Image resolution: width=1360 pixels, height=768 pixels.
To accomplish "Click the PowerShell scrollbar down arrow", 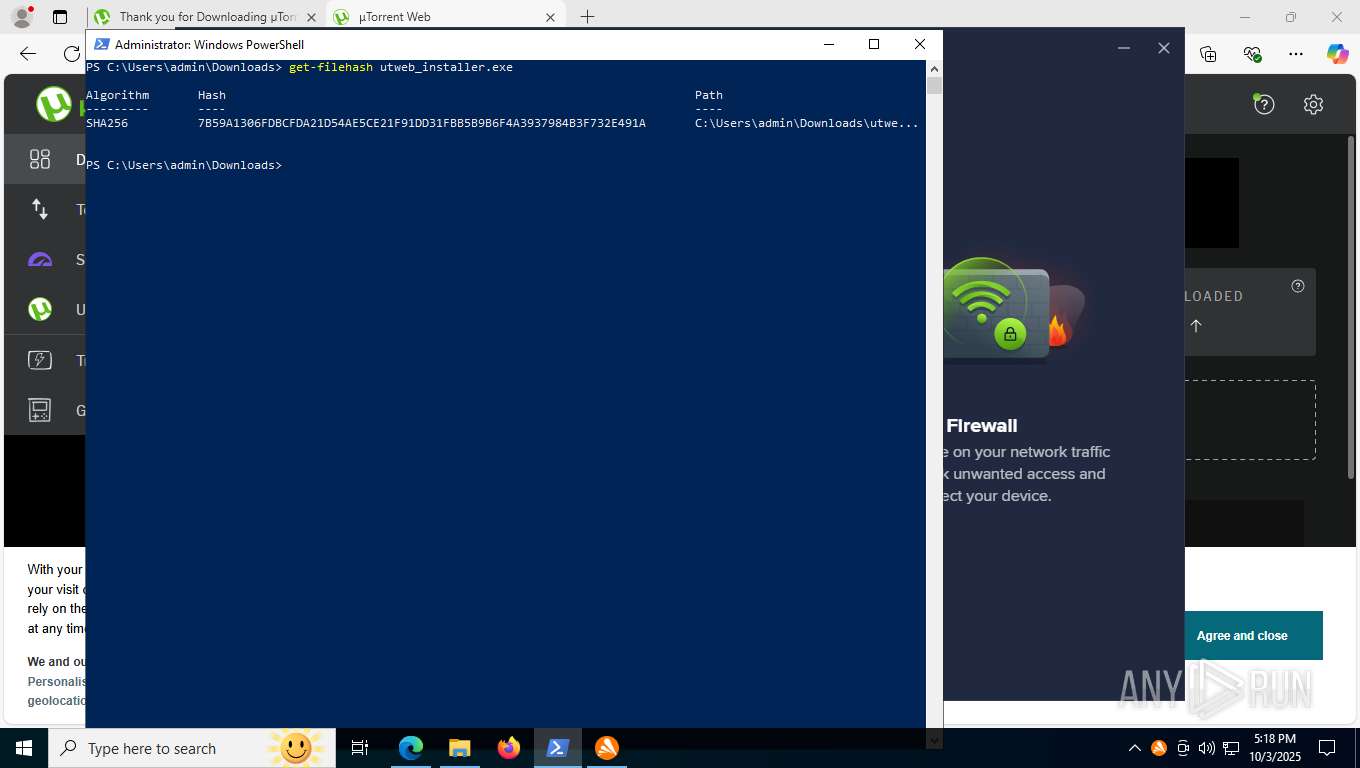I will pos(934,740).
